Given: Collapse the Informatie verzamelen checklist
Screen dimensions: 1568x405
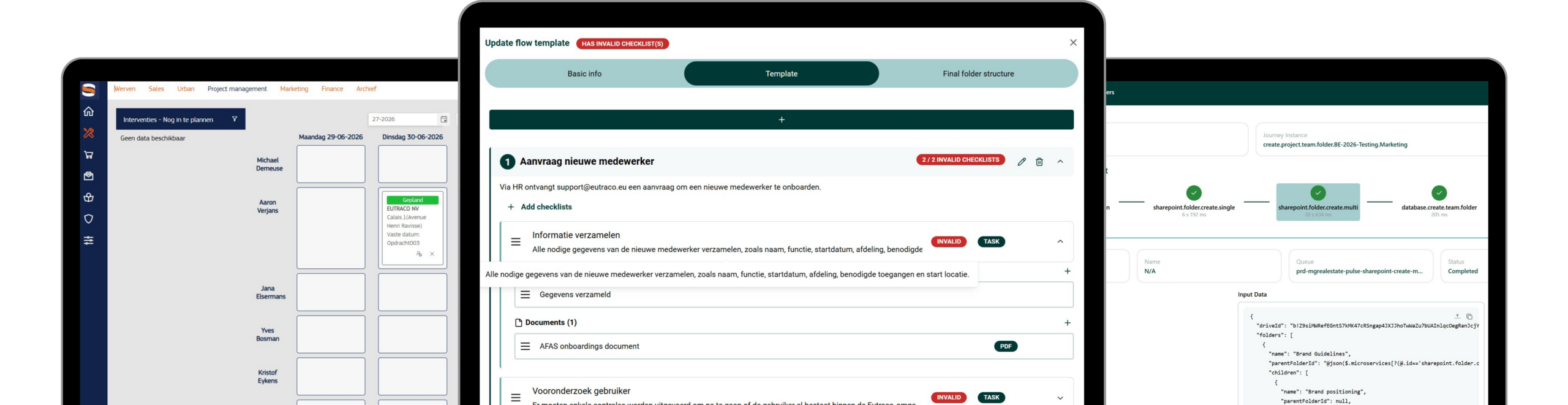Looking at the screenshot, I should pyautogui.click(x=1060, y=241).
